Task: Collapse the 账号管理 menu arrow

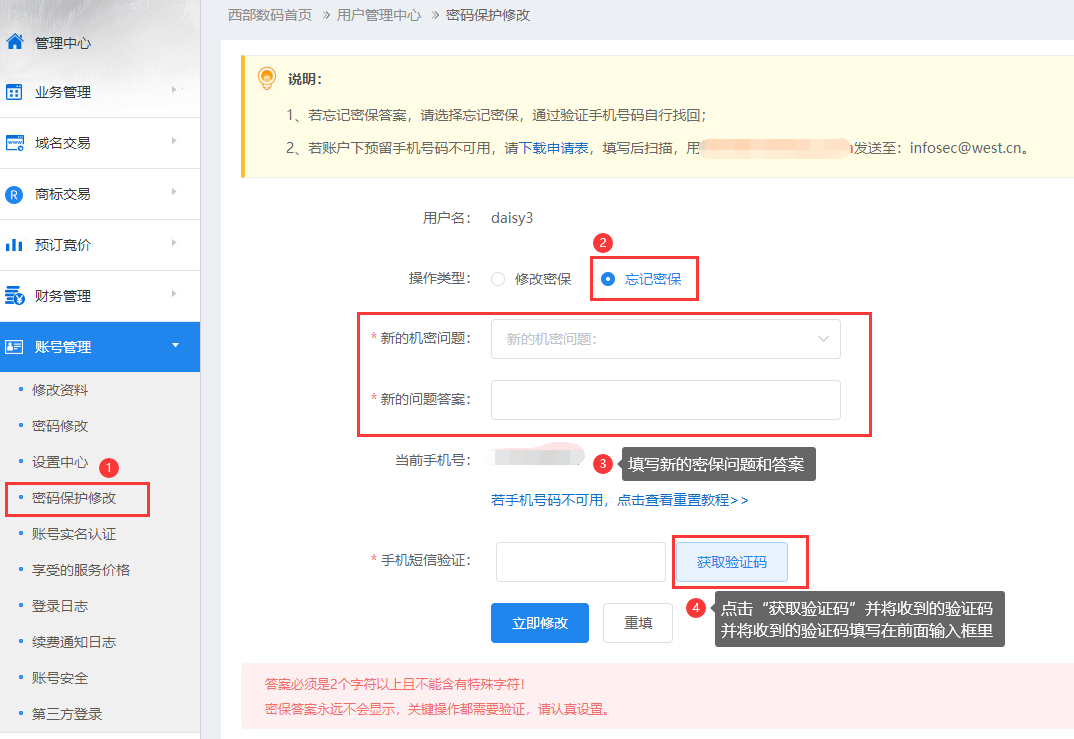Action: click(x=175, y=346)
